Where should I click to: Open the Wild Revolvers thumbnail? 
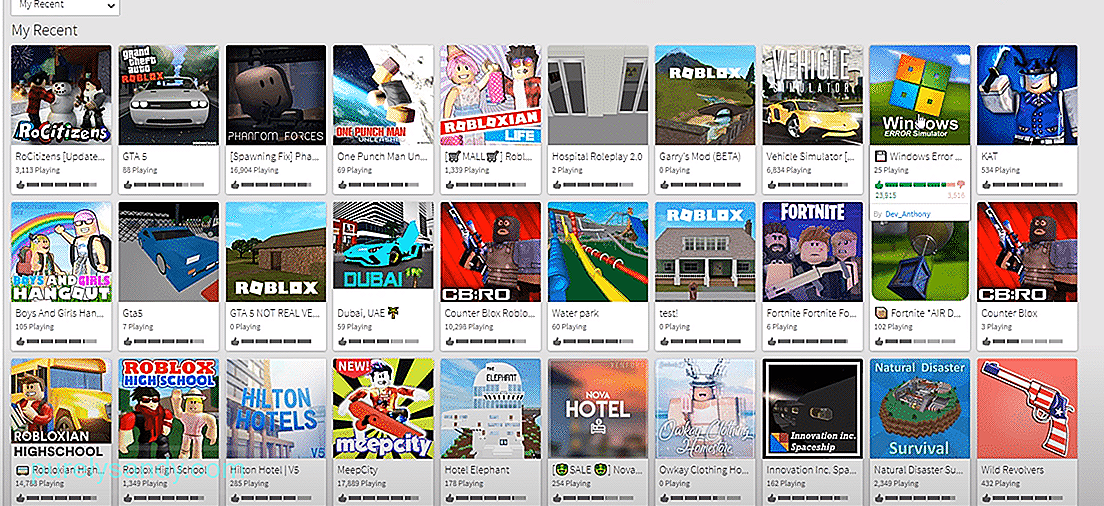point(1027,409)
